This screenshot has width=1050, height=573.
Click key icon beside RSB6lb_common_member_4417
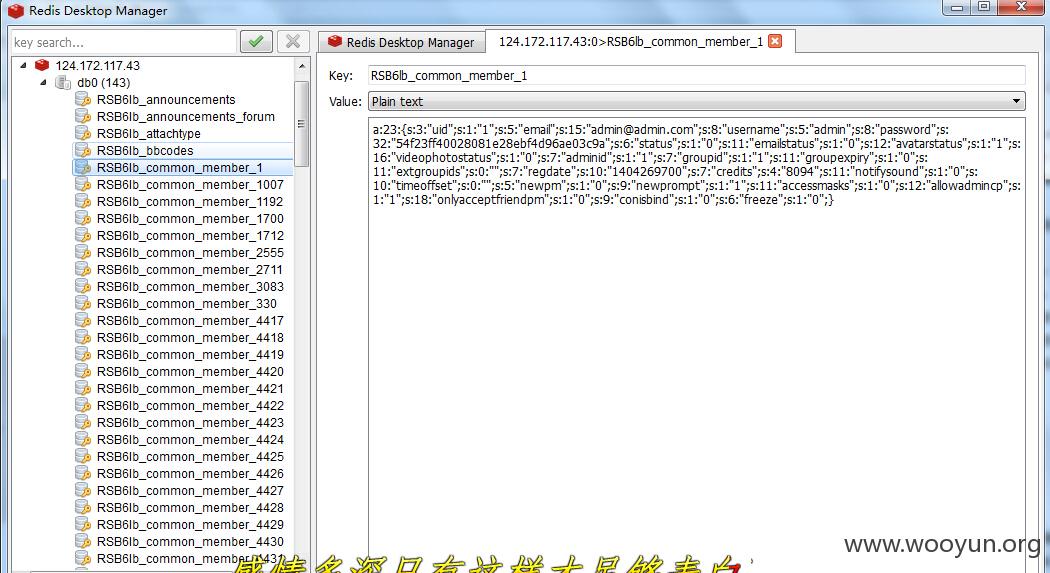[x=83, y=321]
